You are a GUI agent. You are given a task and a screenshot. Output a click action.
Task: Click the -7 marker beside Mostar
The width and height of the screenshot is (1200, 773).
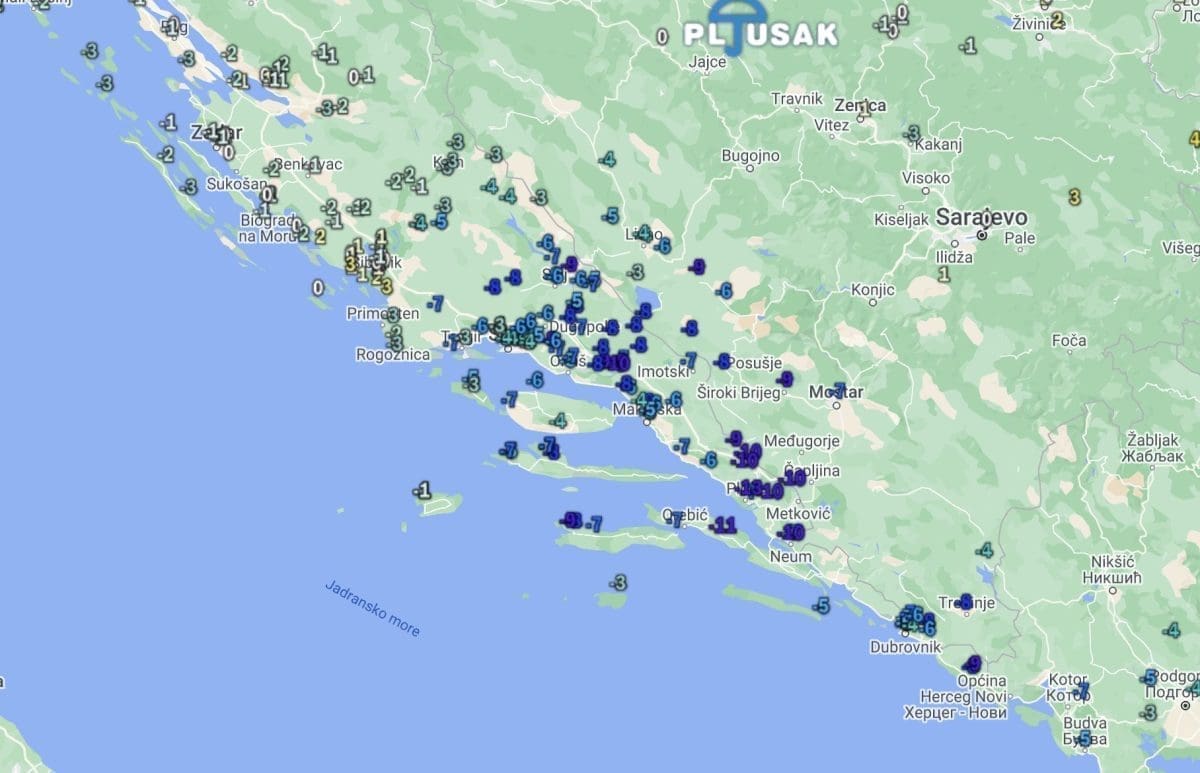839,390
